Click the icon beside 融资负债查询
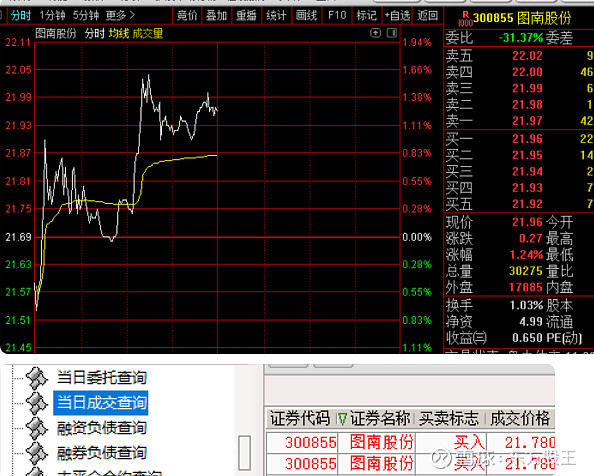This screenshot has height=476, width=594. coord(36,428)
